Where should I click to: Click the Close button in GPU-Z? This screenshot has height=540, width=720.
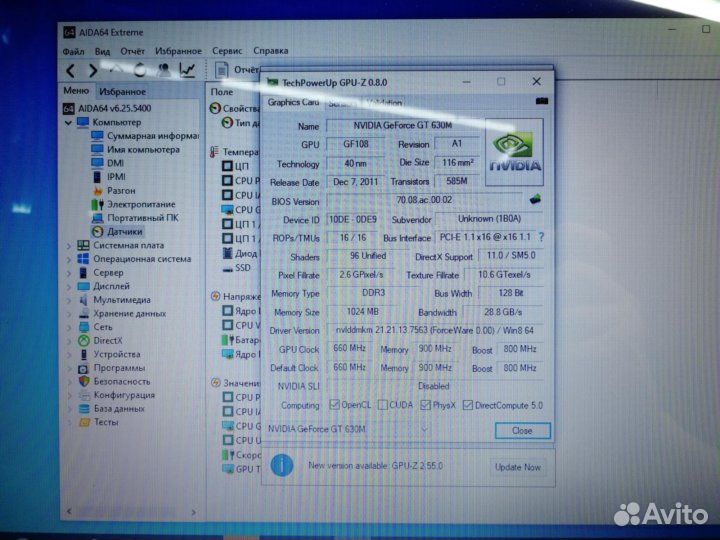tap(522, 431)
